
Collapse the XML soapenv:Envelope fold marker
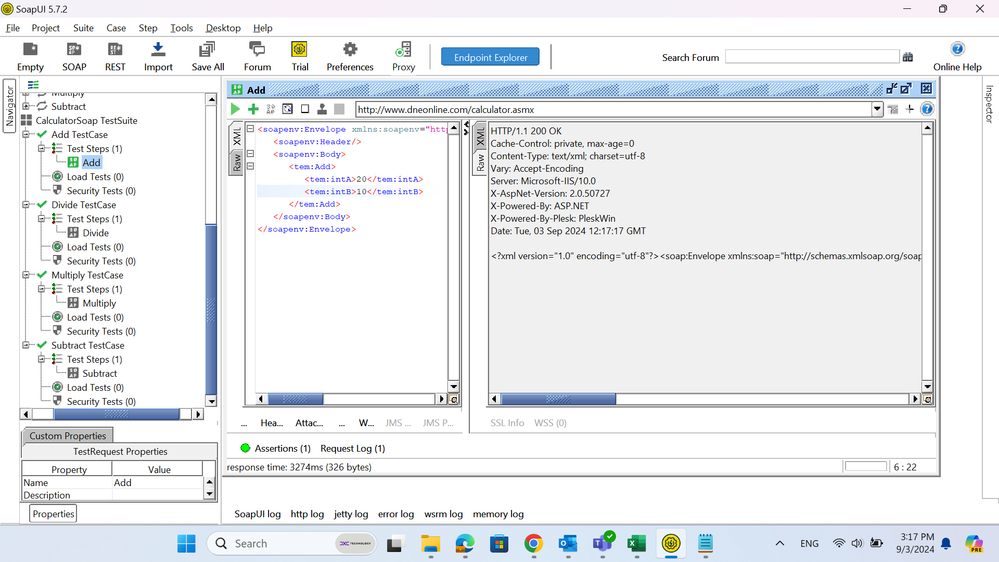251,129
